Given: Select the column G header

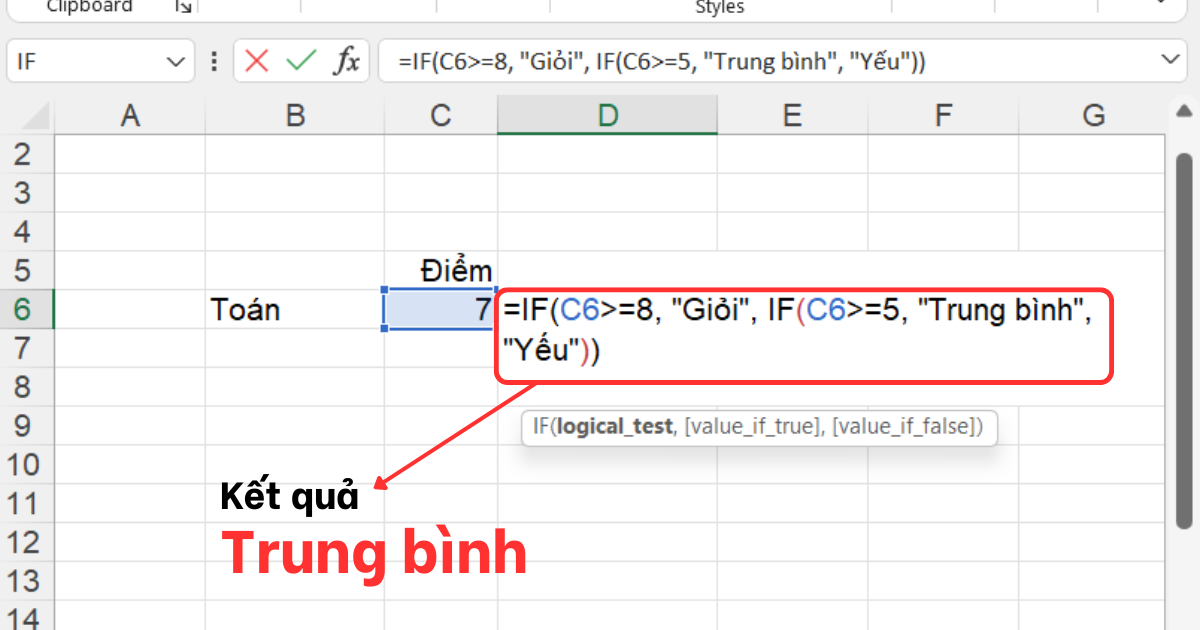Looking at the screenshot, I should 1094,116.
